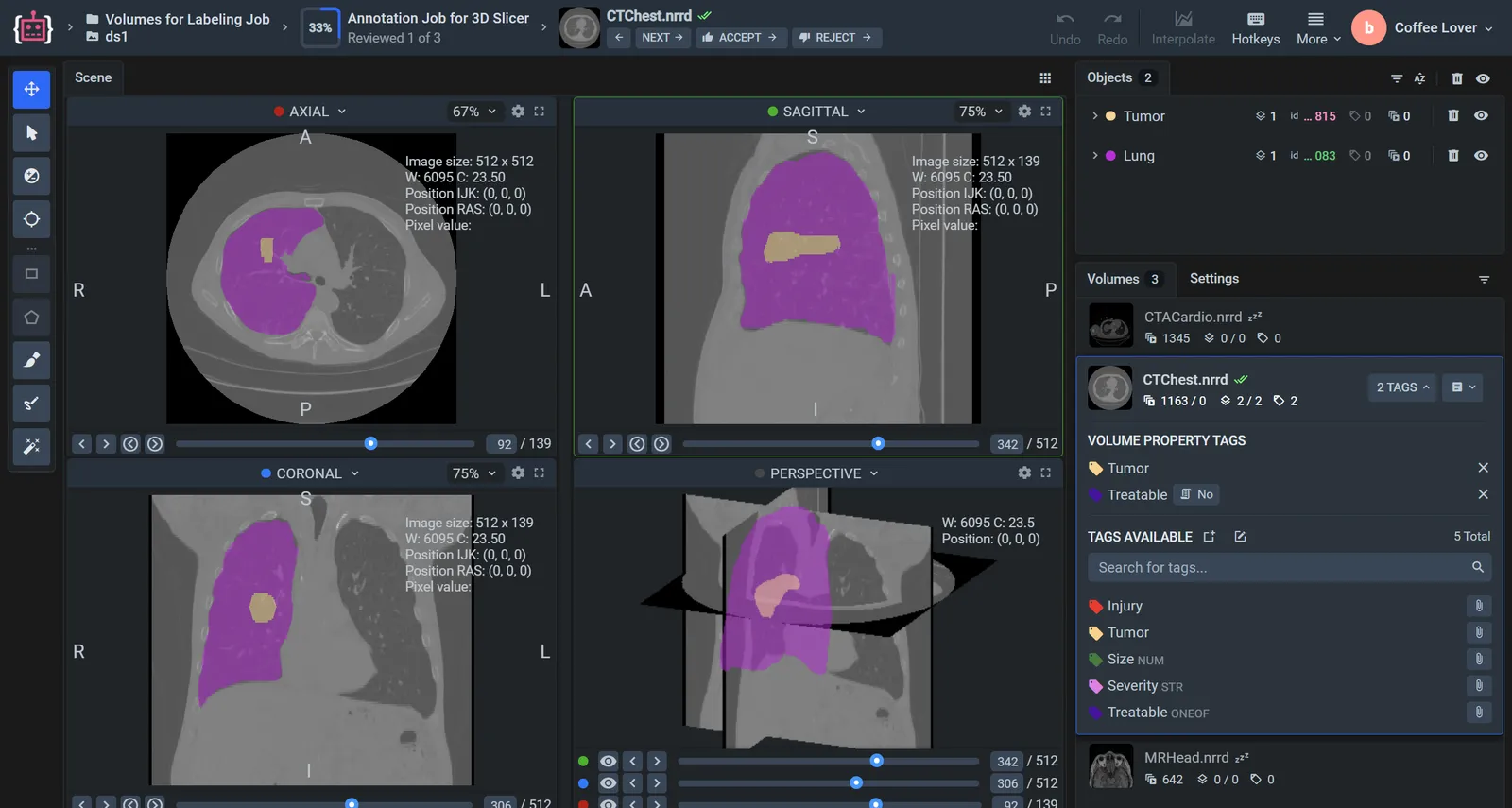This screenshot has width=1512, height=808.
Task: Select the brush segmentation tool
Action: click(x=31, y=360)
